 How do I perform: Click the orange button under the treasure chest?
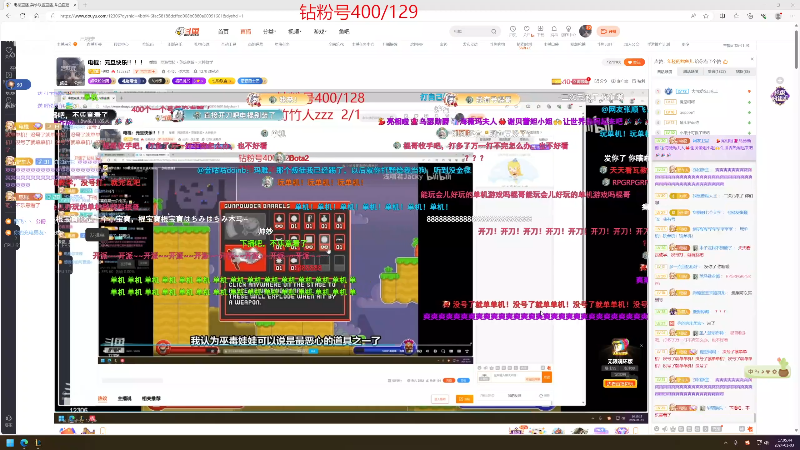tap(619, 384)
